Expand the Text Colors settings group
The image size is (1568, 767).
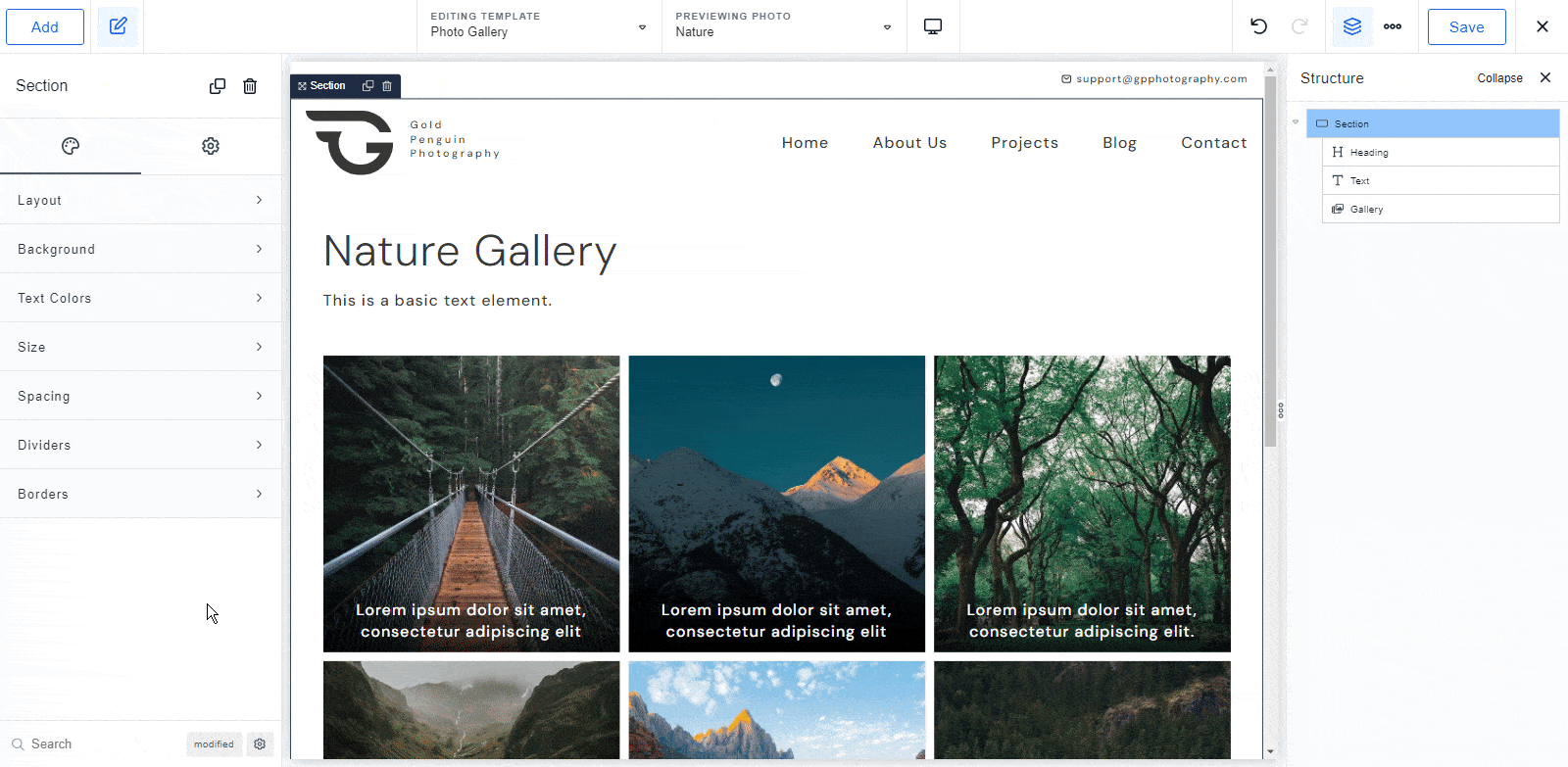coord(140,298)
